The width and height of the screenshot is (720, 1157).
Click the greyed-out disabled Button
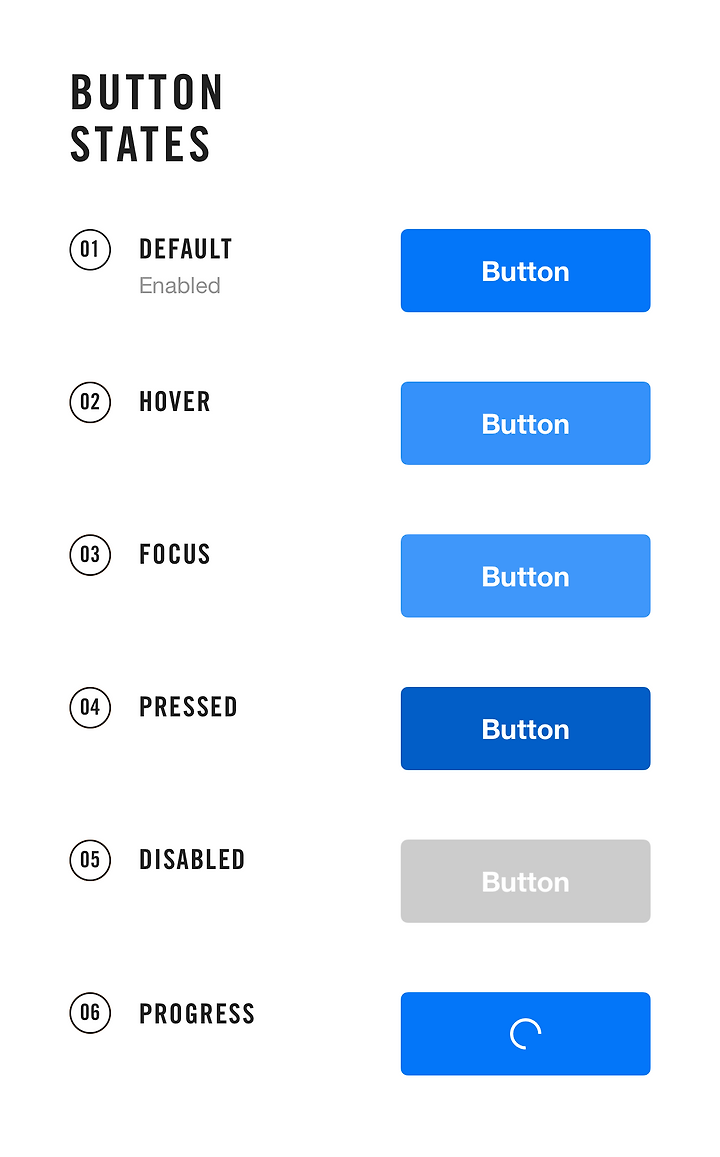[x=525, y=881]
